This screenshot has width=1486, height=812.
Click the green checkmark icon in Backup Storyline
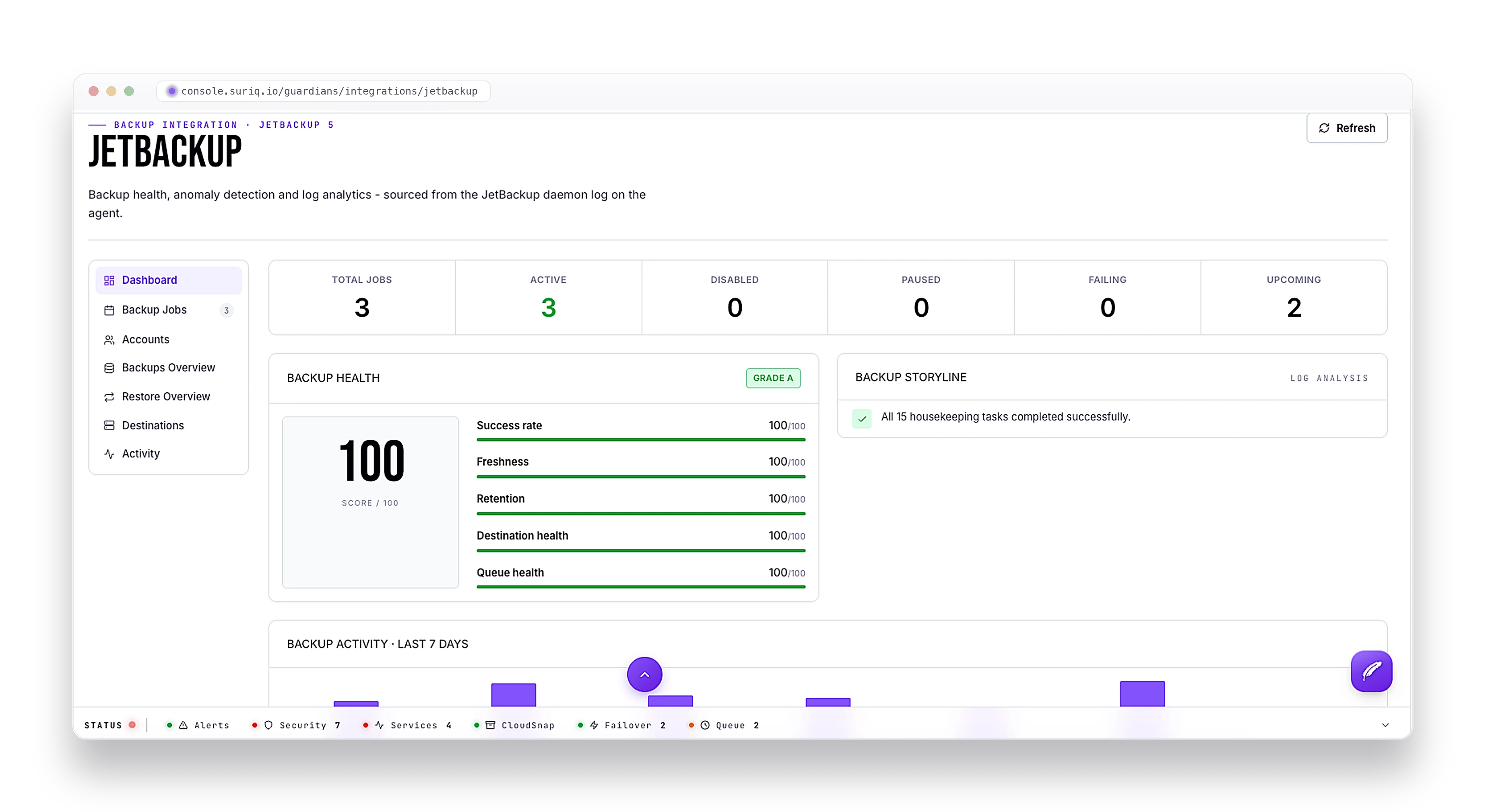862,419
